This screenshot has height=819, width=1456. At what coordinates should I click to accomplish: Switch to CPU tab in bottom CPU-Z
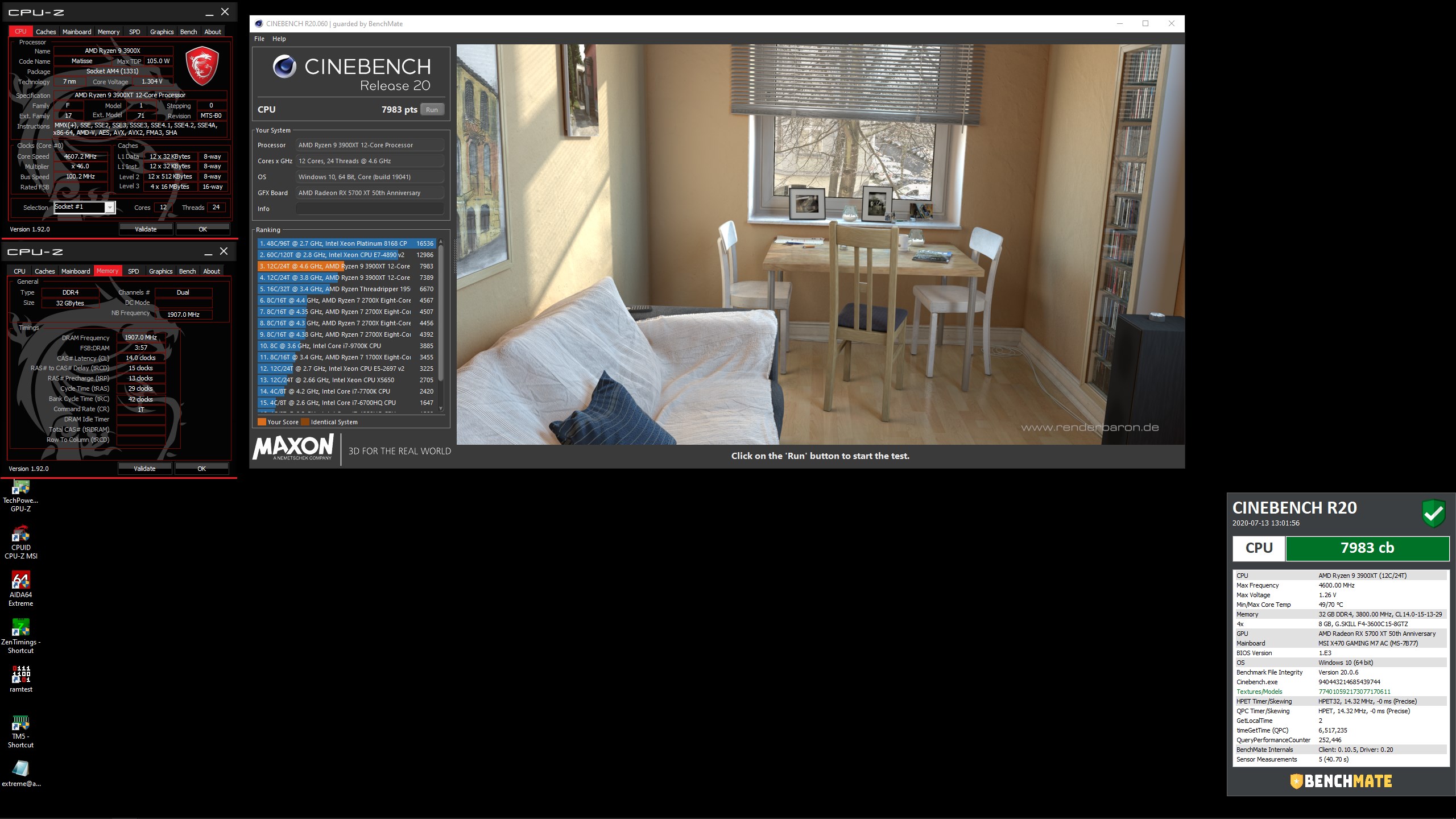[19, 271]
